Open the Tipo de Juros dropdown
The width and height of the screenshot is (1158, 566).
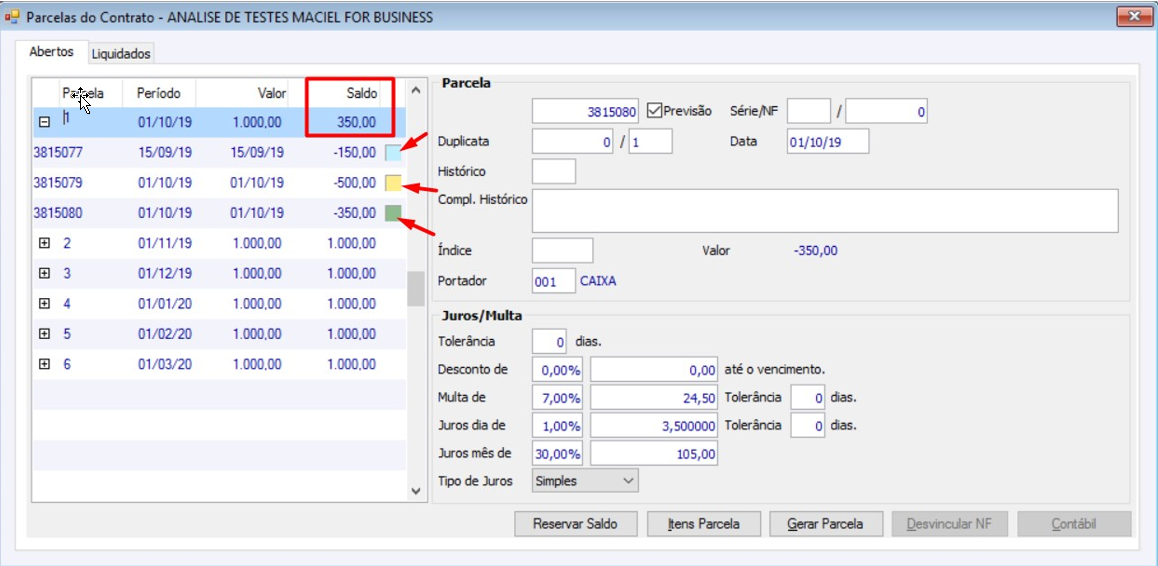click(585, 481)
